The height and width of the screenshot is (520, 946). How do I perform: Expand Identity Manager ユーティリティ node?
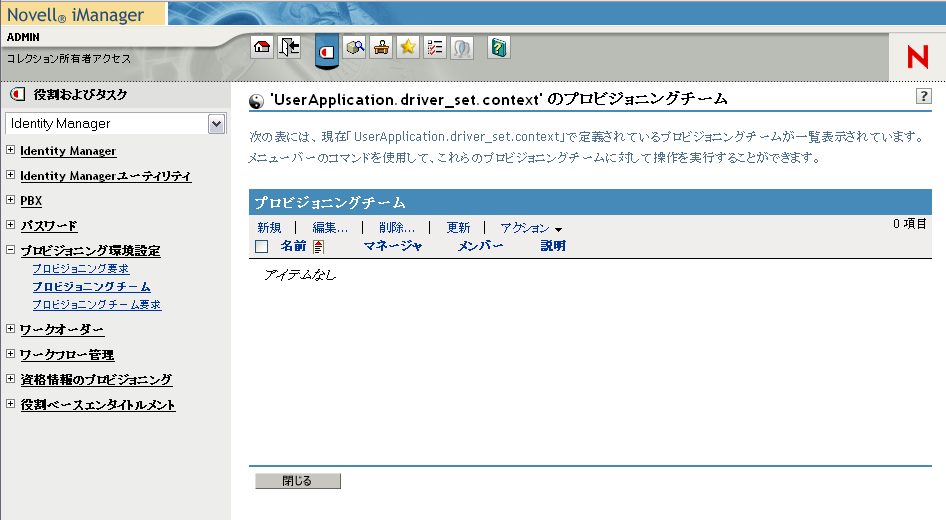(10, 174)
